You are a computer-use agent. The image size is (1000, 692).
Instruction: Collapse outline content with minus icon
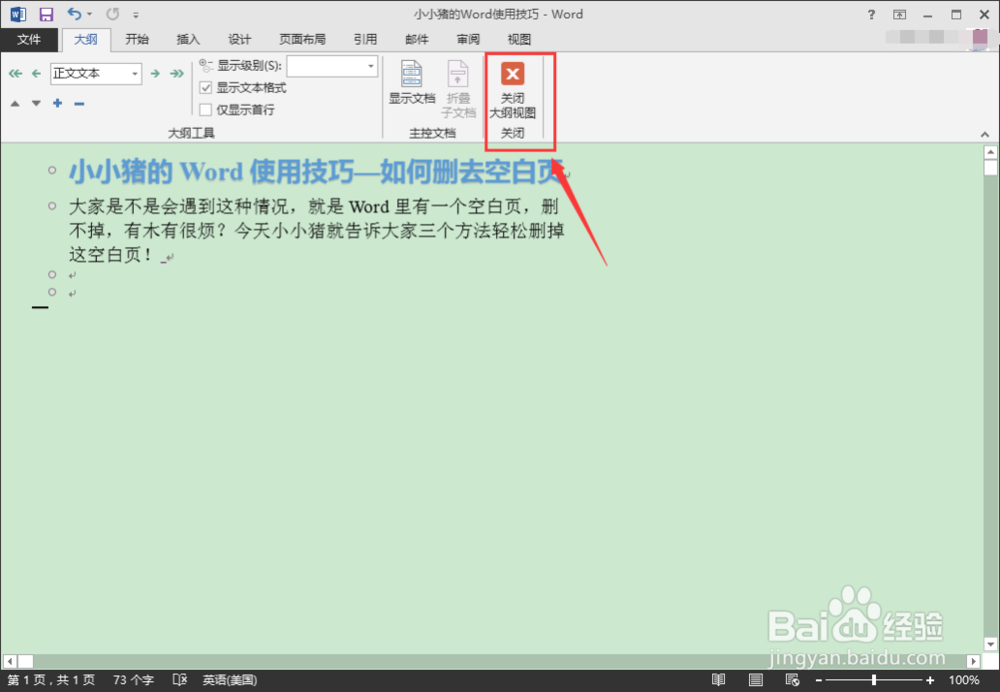click(x=79, y=103)
